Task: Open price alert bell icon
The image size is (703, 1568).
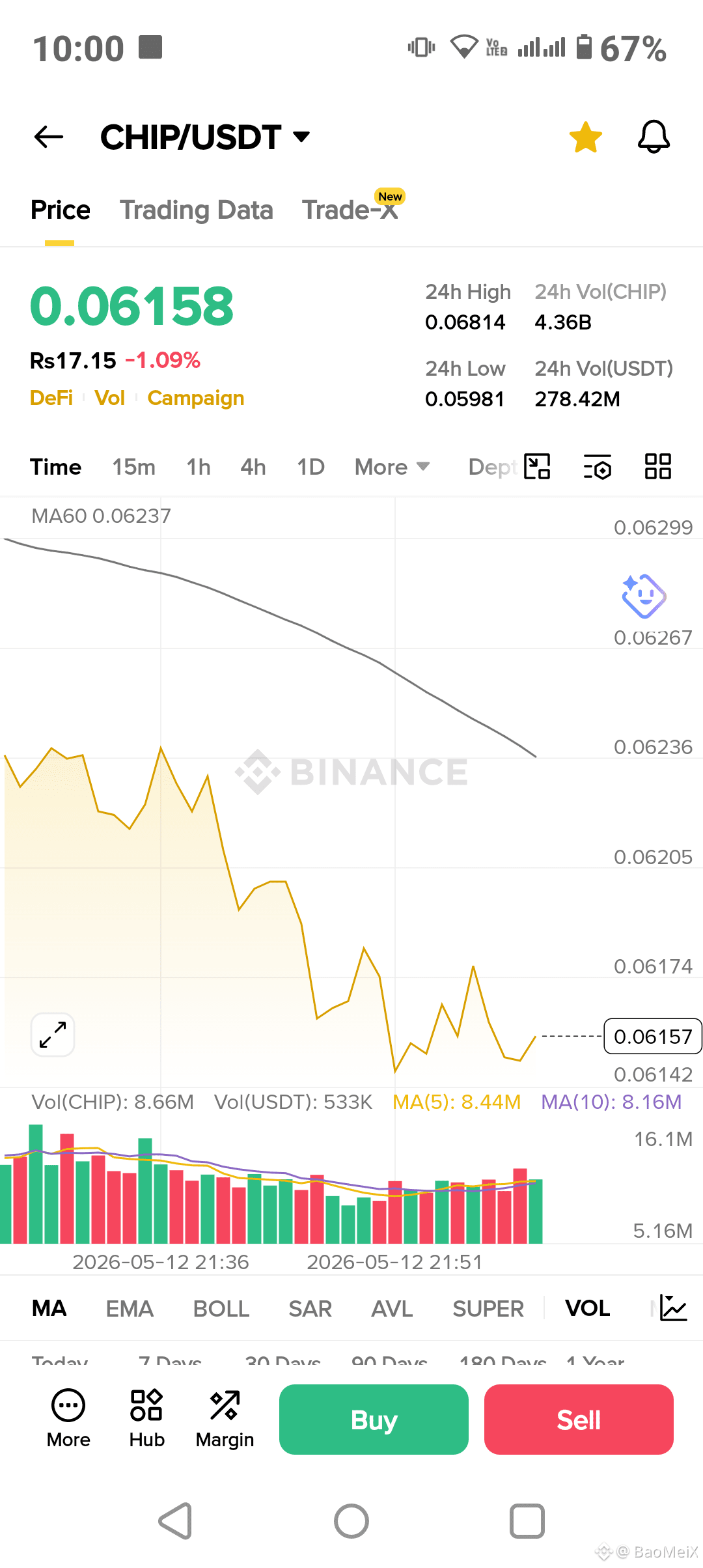Action: coord(654,137)
